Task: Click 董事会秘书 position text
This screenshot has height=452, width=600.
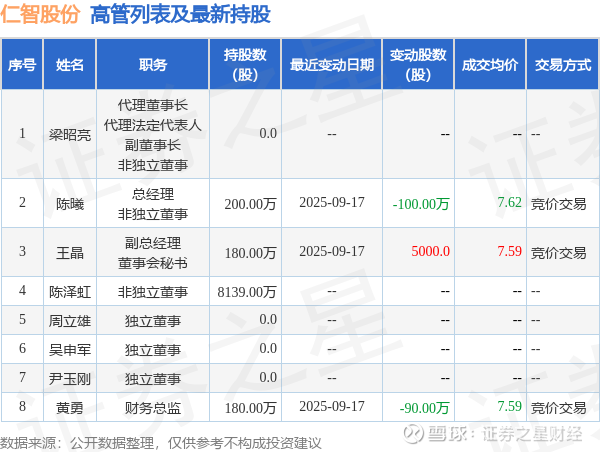Action: click(153, 263)
